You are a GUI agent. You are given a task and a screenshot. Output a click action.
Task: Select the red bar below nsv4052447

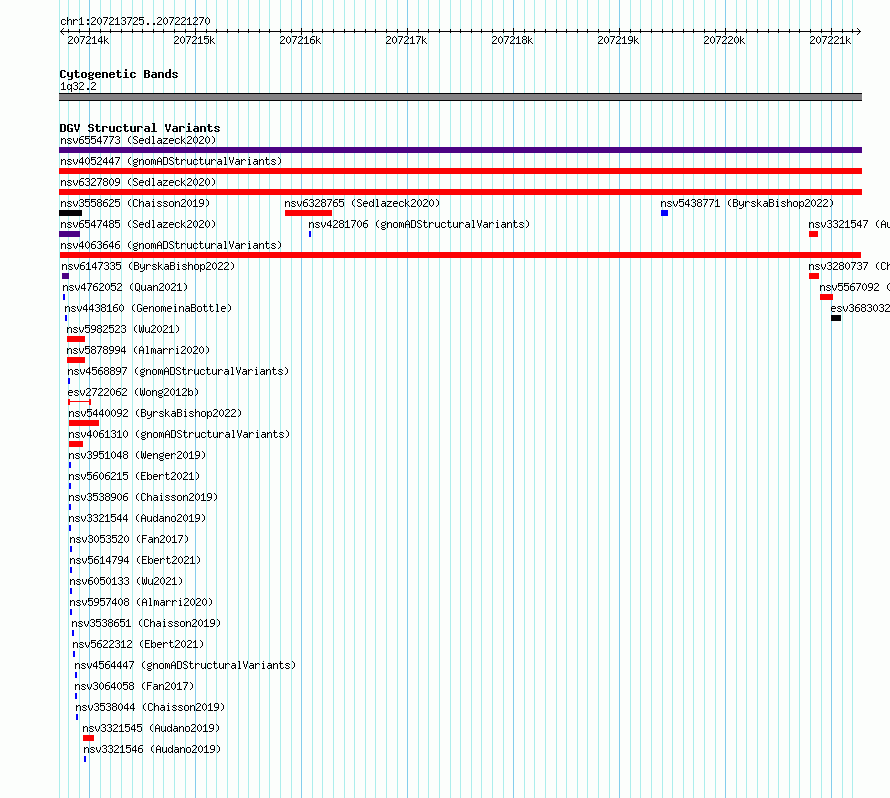(x=460, y=171)
